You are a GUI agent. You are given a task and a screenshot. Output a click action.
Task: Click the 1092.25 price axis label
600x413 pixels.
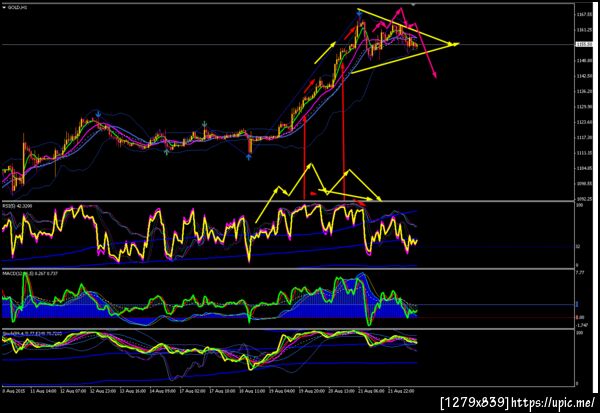pyautogui.click(x=582, y=199)
